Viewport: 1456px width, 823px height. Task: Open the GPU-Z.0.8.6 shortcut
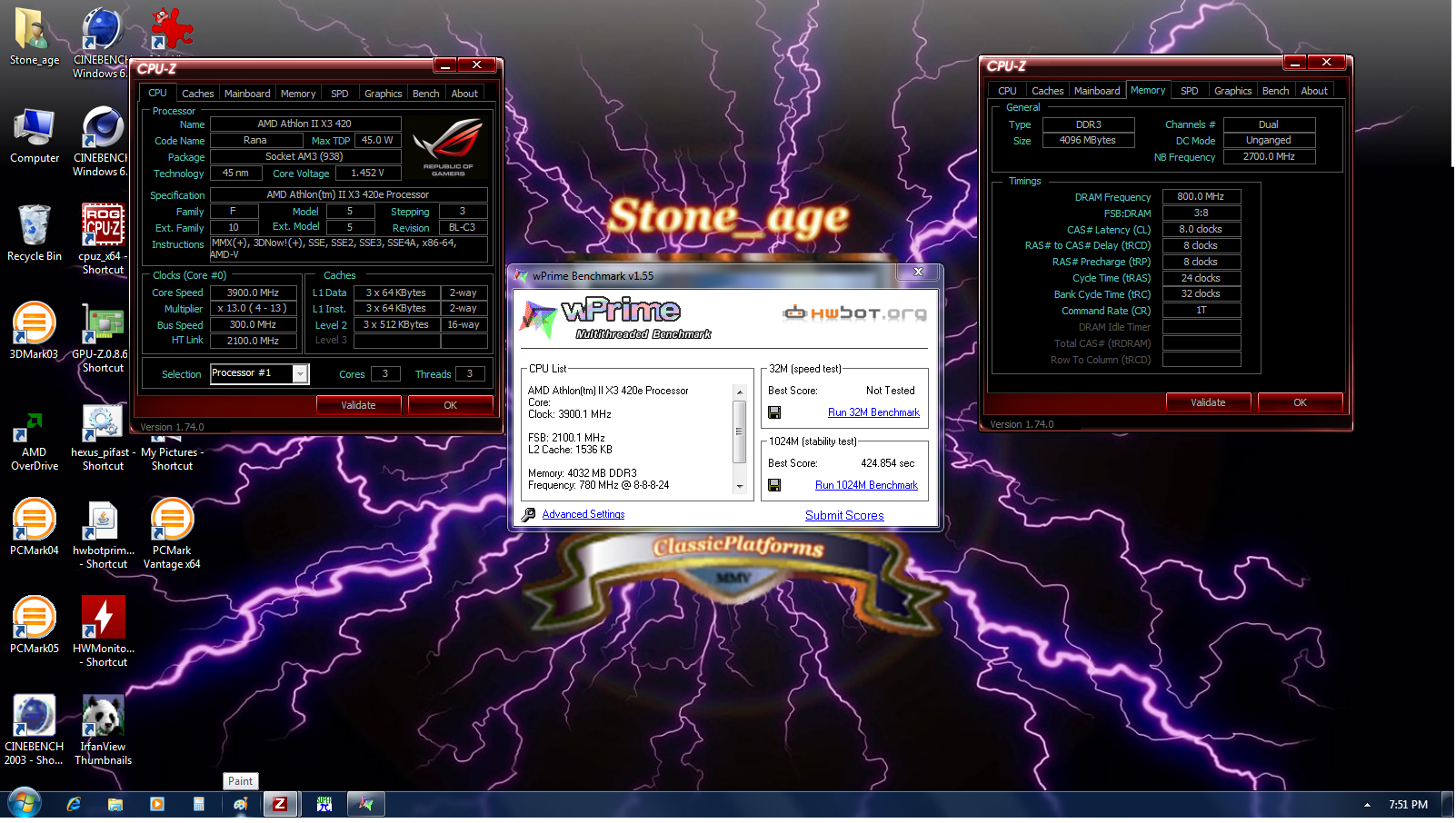pos(103,337)
